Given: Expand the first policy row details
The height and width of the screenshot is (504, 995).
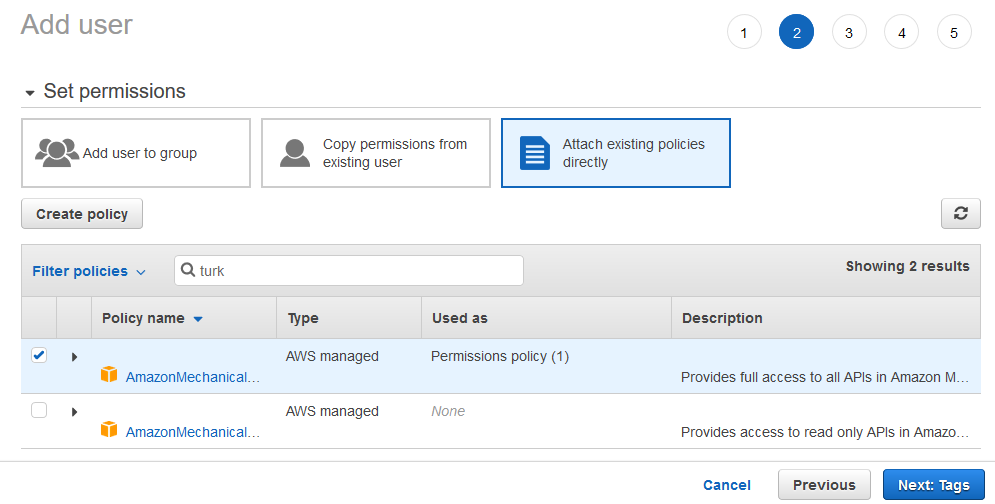Looking at the screenshot, I should coord(74,357).
